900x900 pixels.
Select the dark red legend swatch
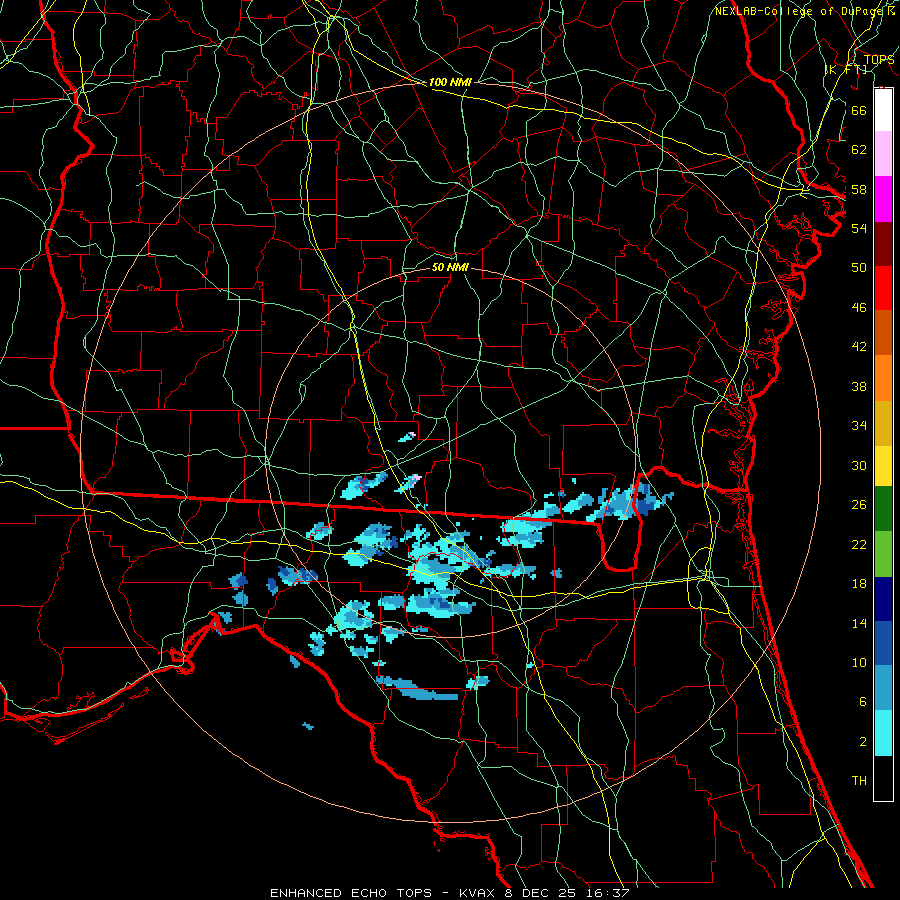[x=883, y=244]
